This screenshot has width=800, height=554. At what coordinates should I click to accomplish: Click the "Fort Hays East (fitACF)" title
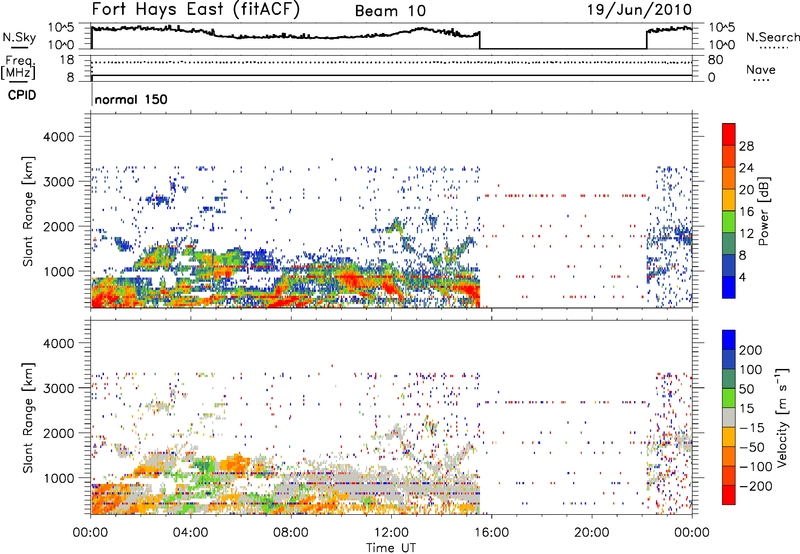(195, 9)
